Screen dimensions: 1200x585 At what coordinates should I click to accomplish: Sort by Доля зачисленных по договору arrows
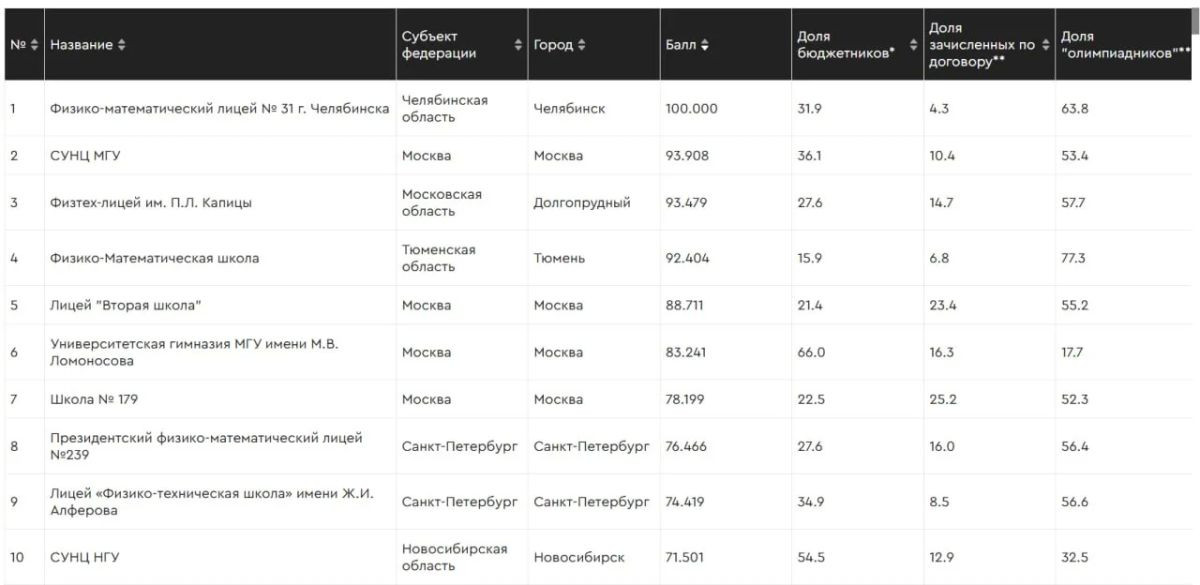click(x=1046, y=45)
